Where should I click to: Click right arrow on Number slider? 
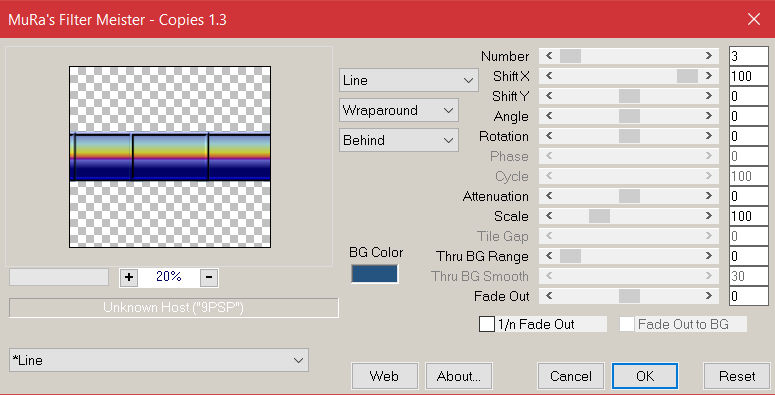tap(709, 56)
